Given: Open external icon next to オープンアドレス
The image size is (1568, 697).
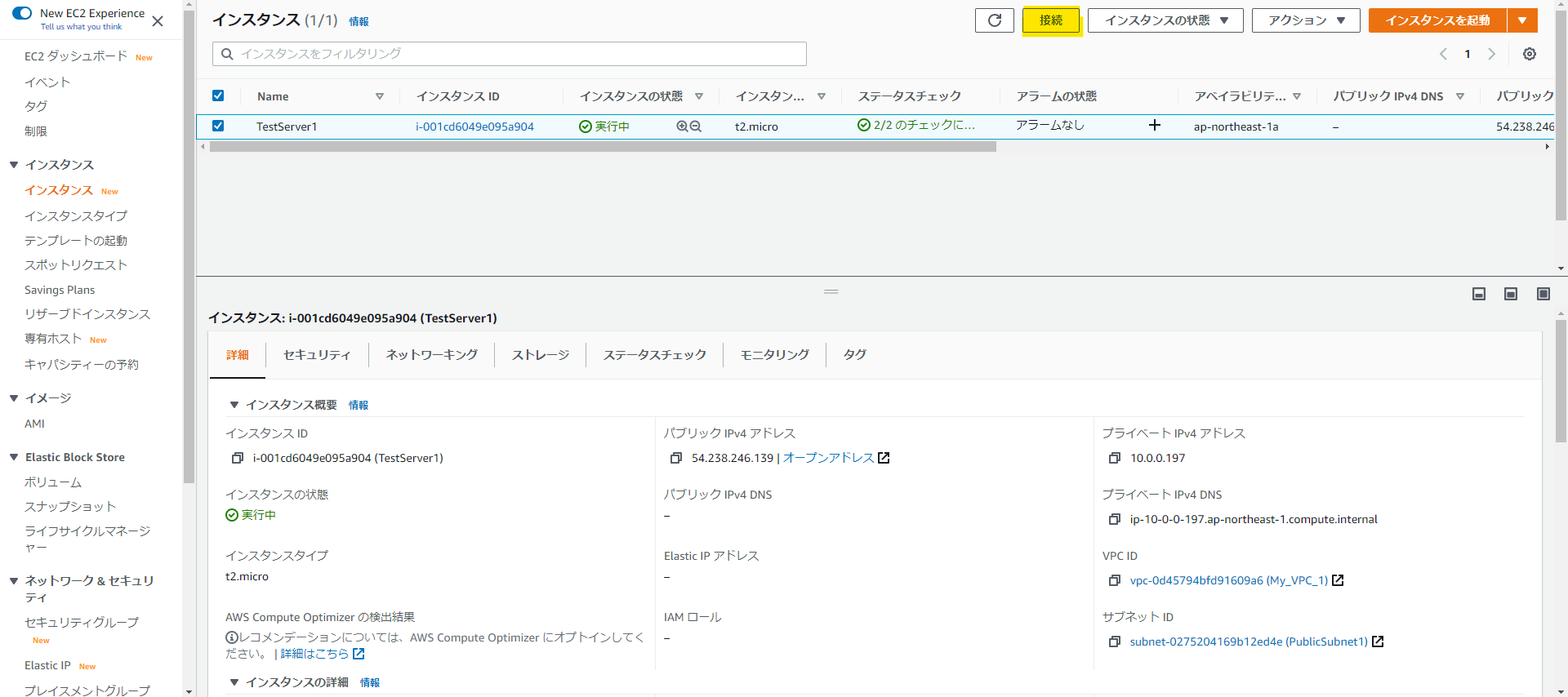Looking at the screenshot, I should pos(884,458).
